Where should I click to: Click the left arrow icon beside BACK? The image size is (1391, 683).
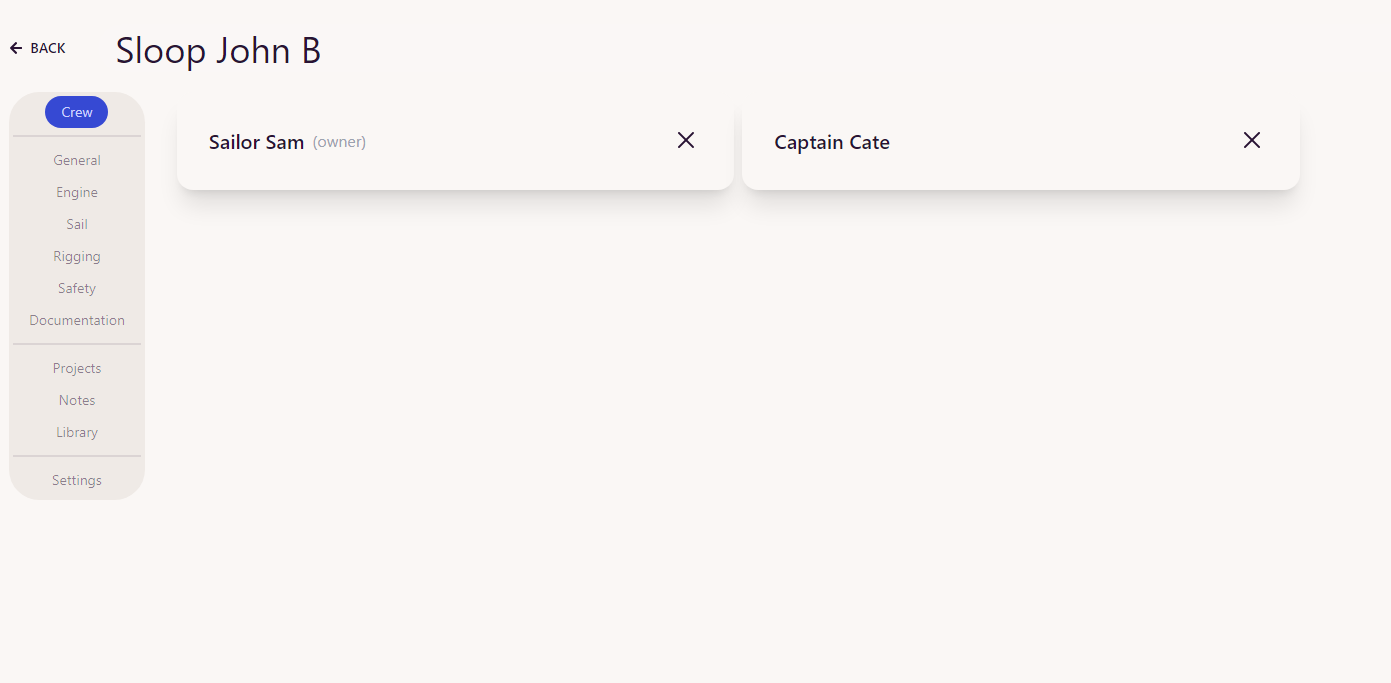click(x=16, y=48)
